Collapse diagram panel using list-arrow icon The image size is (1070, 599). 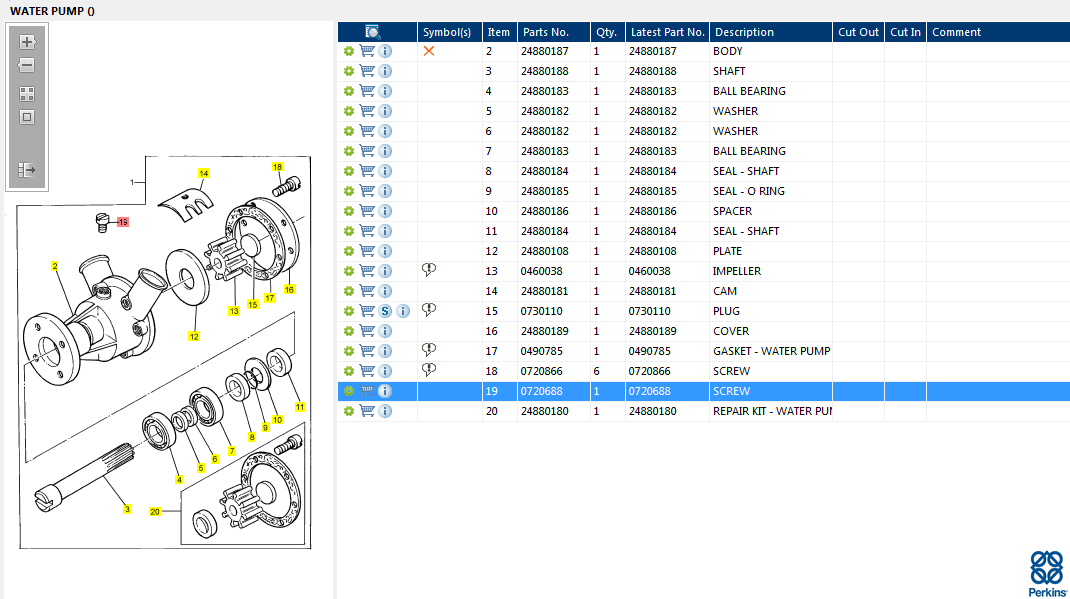(27, 170)
